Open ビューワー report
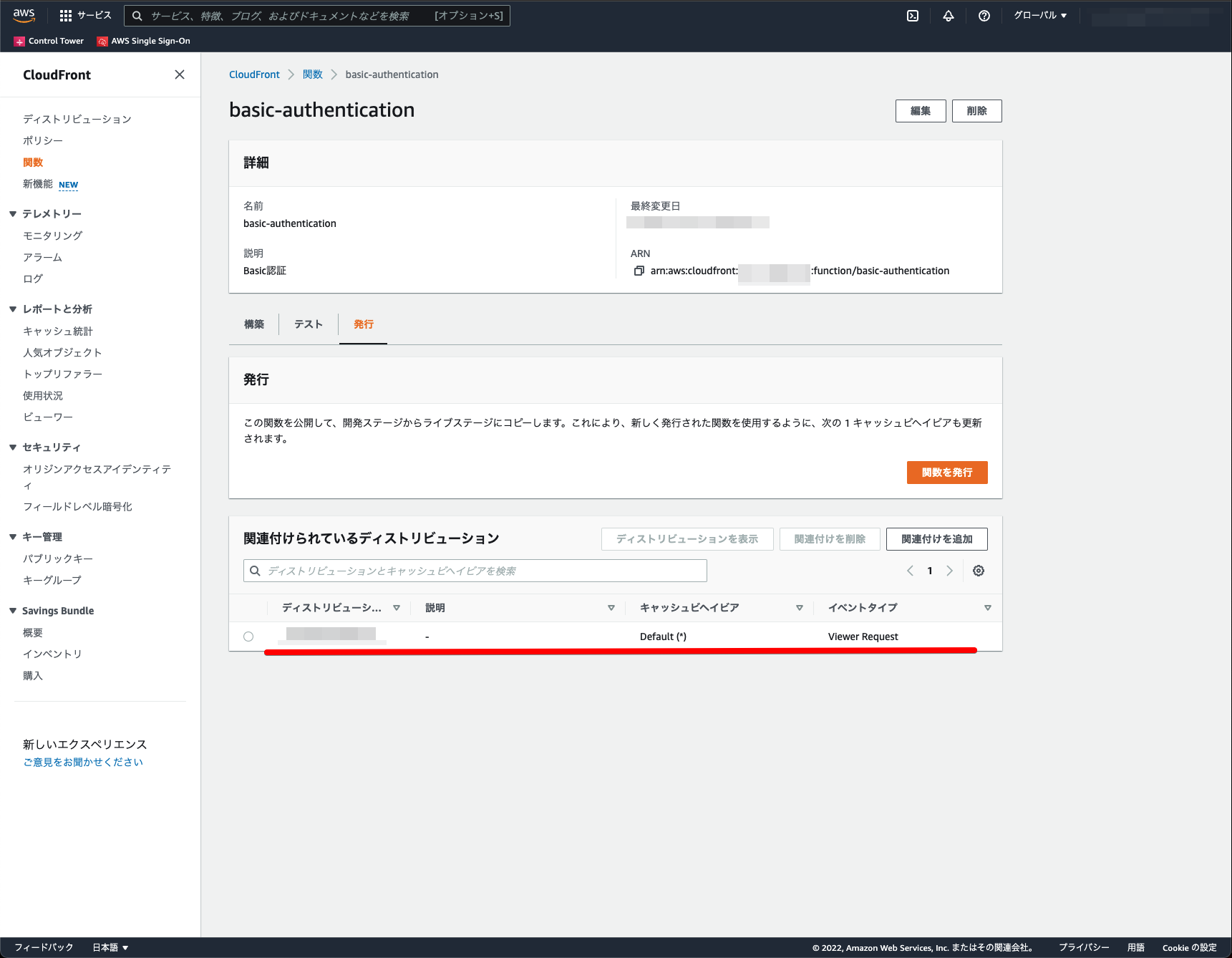This screenshot has width=1232, height=958. (48, 417)
